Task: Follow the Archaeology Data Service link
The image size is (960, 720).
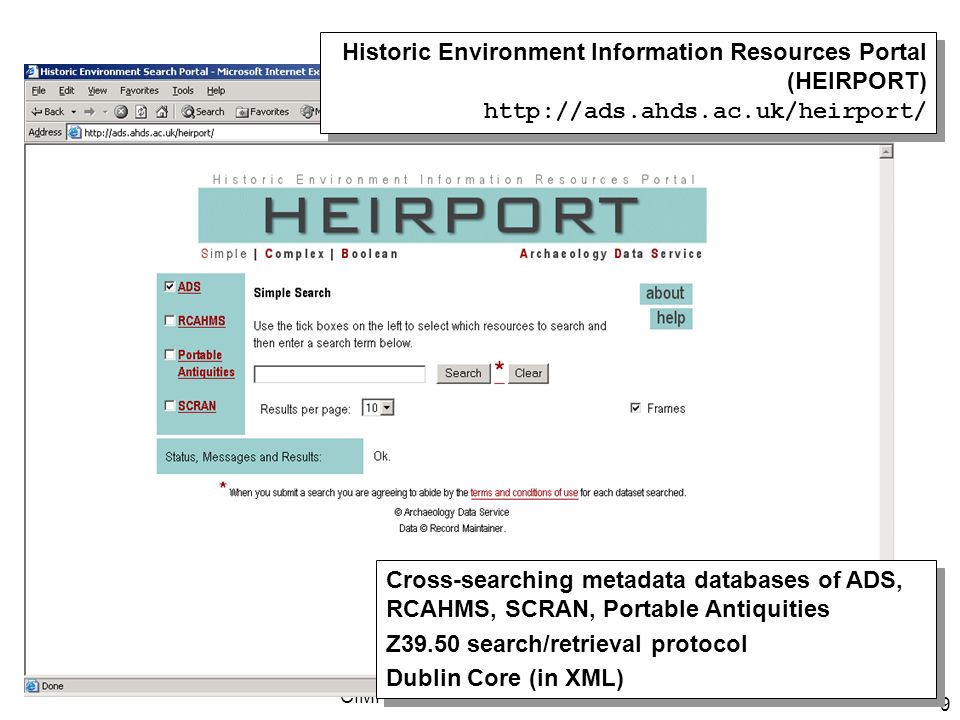Action: tap(610, 253)
